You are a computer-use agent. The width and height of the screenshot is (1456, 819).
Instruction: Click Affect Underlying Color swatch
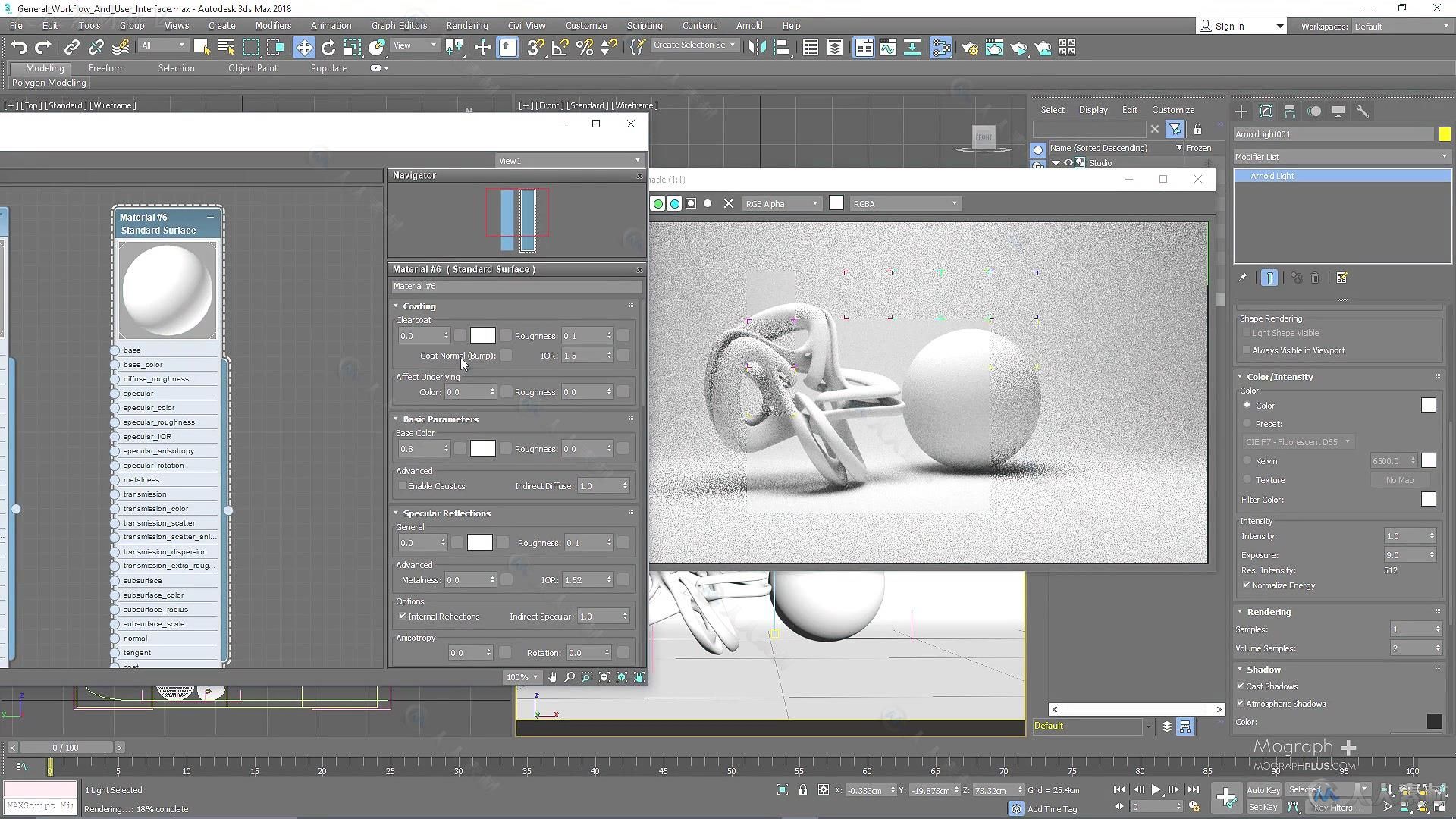point(504,391)
